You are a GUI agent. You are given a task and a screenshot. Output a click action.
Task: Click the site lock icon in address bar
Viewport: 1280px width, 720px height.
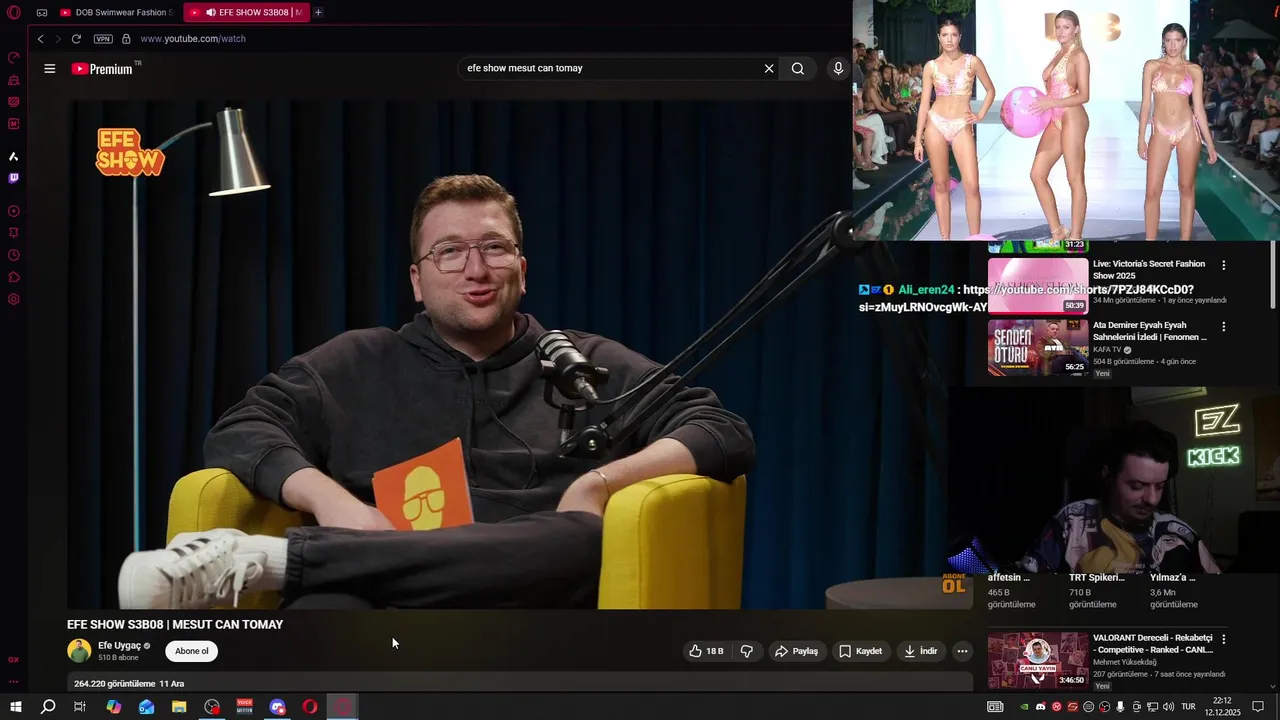pyautogui.click(x=126, y=39)
